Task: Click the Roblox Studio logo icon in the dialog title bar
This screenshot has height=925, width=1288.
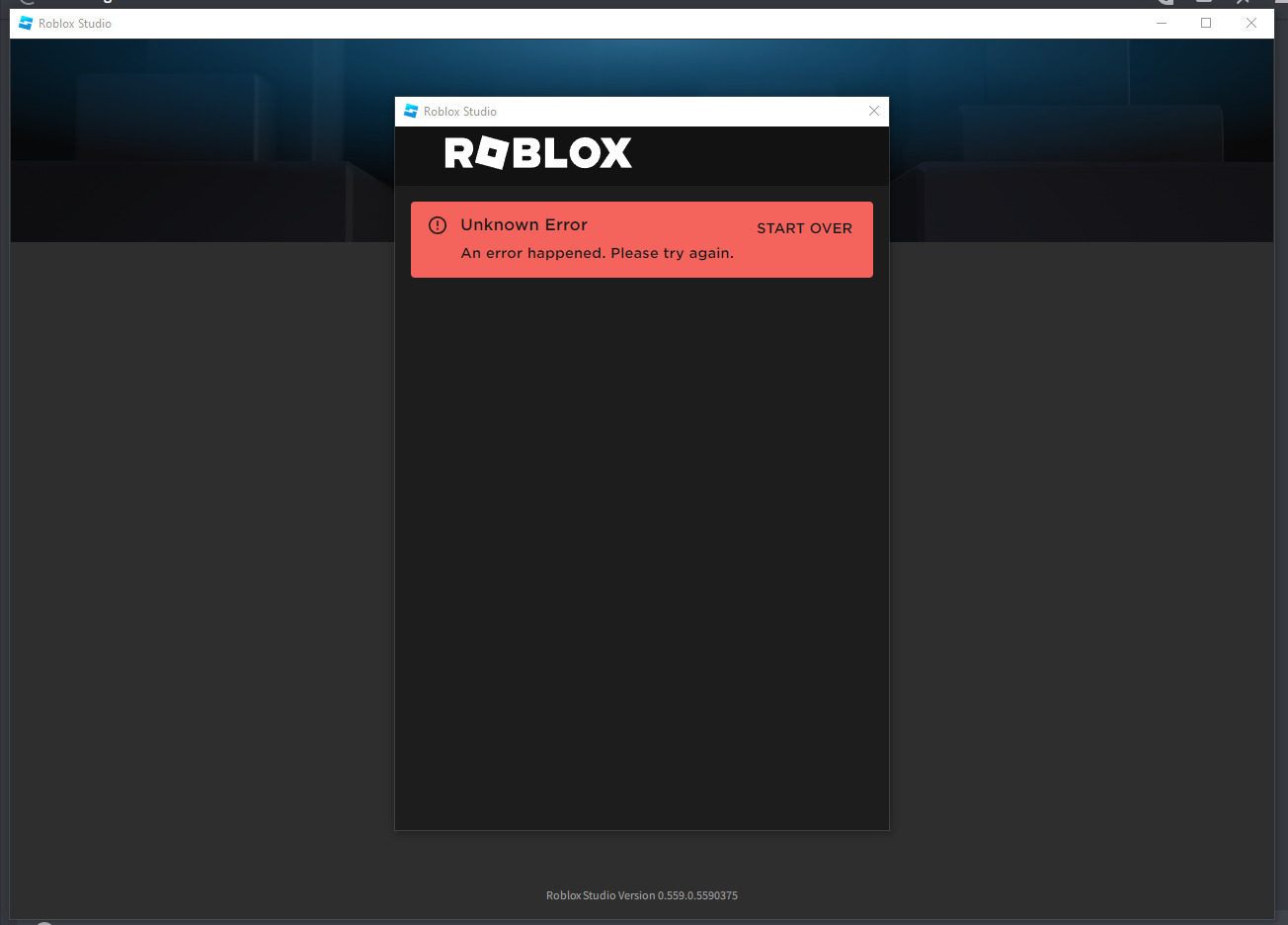Action: (410, 111)
